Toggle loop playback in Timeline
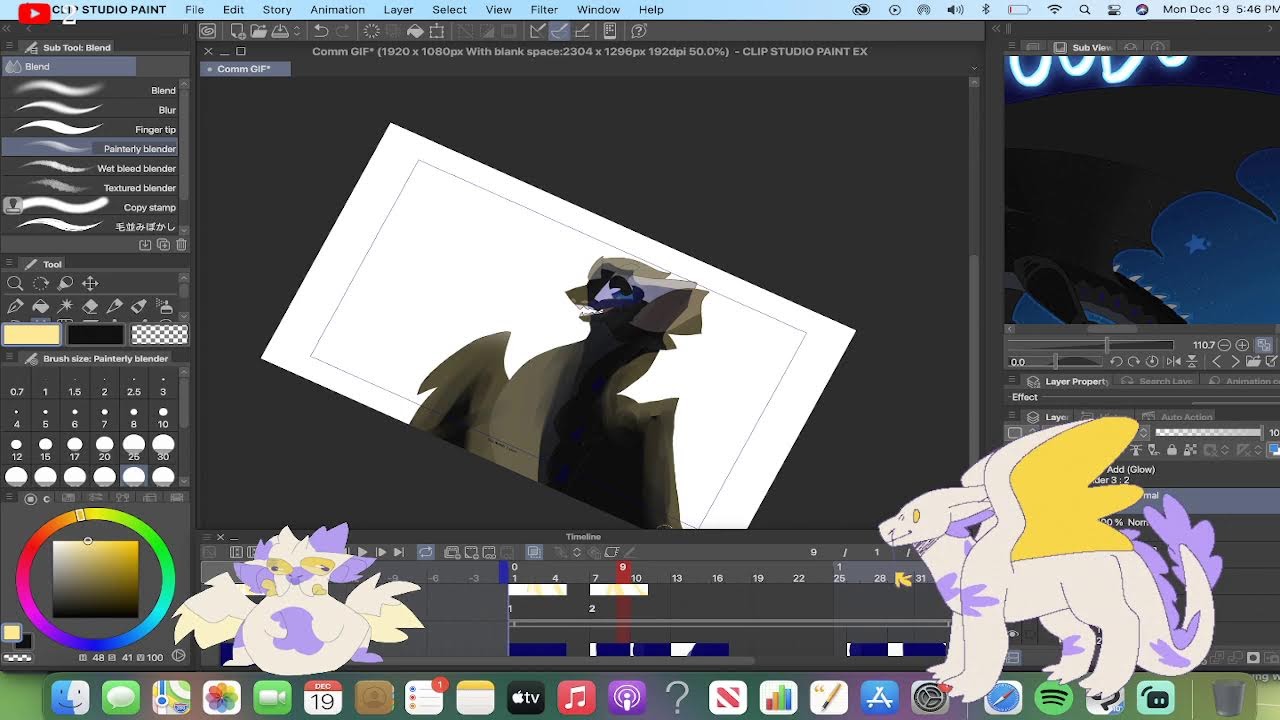 [x=426, y=552]
